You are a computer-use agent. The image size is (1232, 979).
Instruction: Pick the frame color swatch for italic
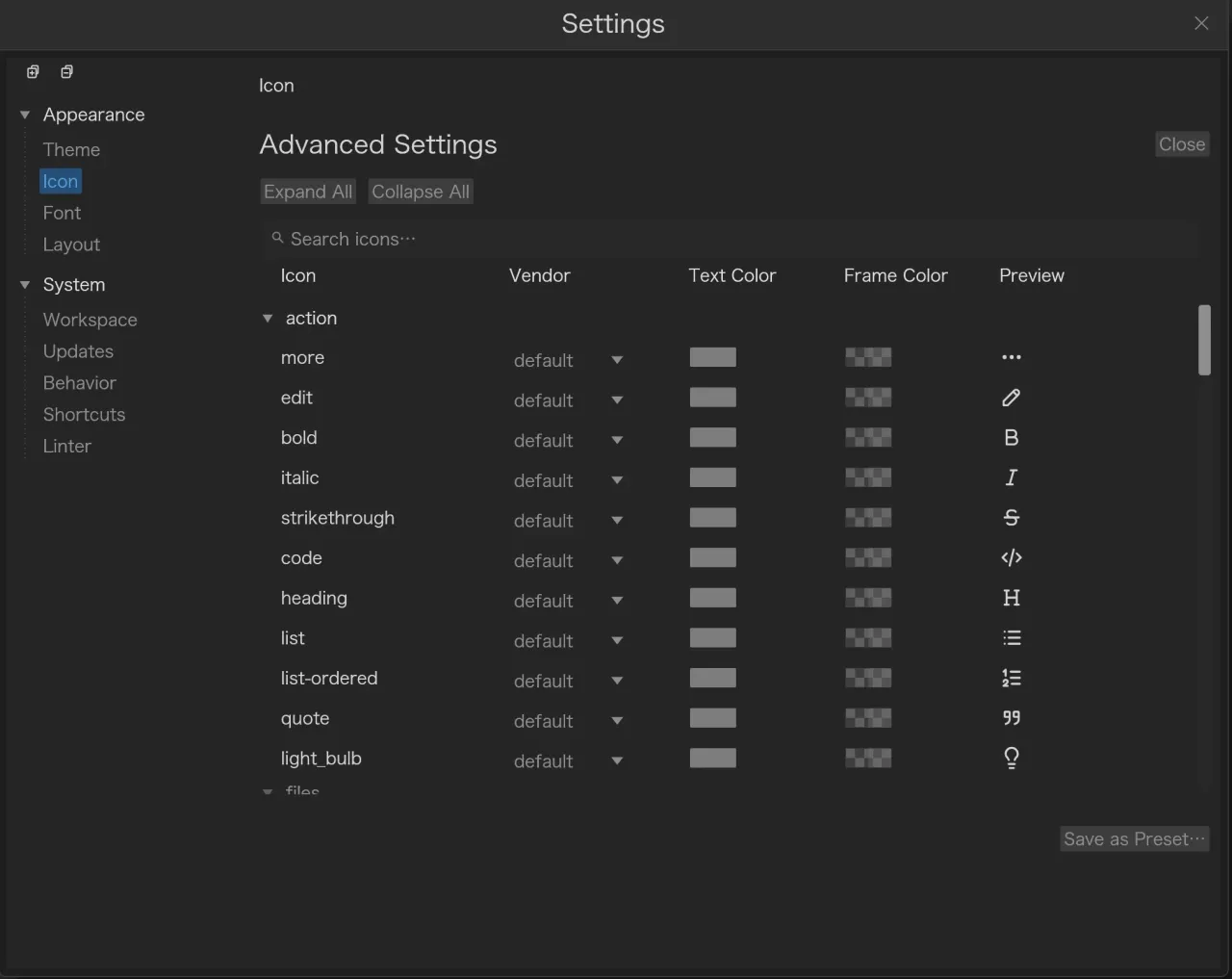868,477
